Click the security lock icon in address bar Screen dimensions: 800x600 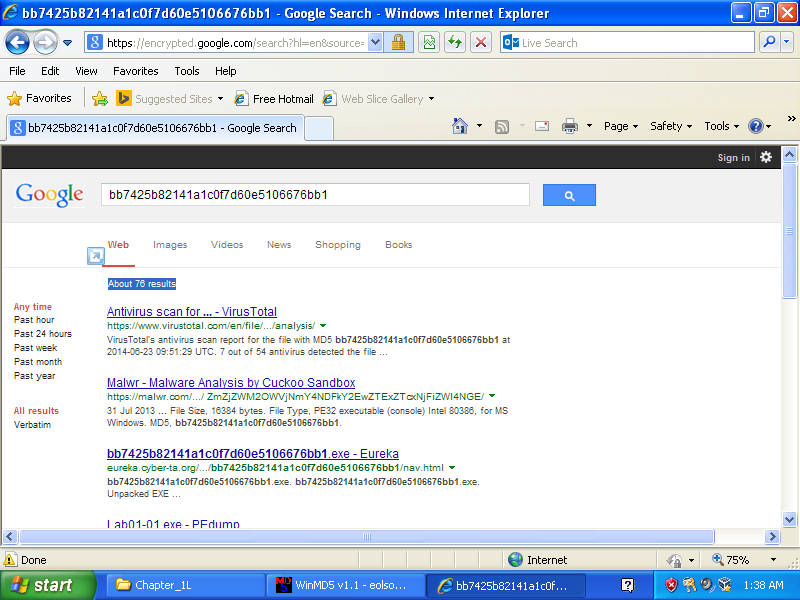pyautogui.click(x=398, y=43)
